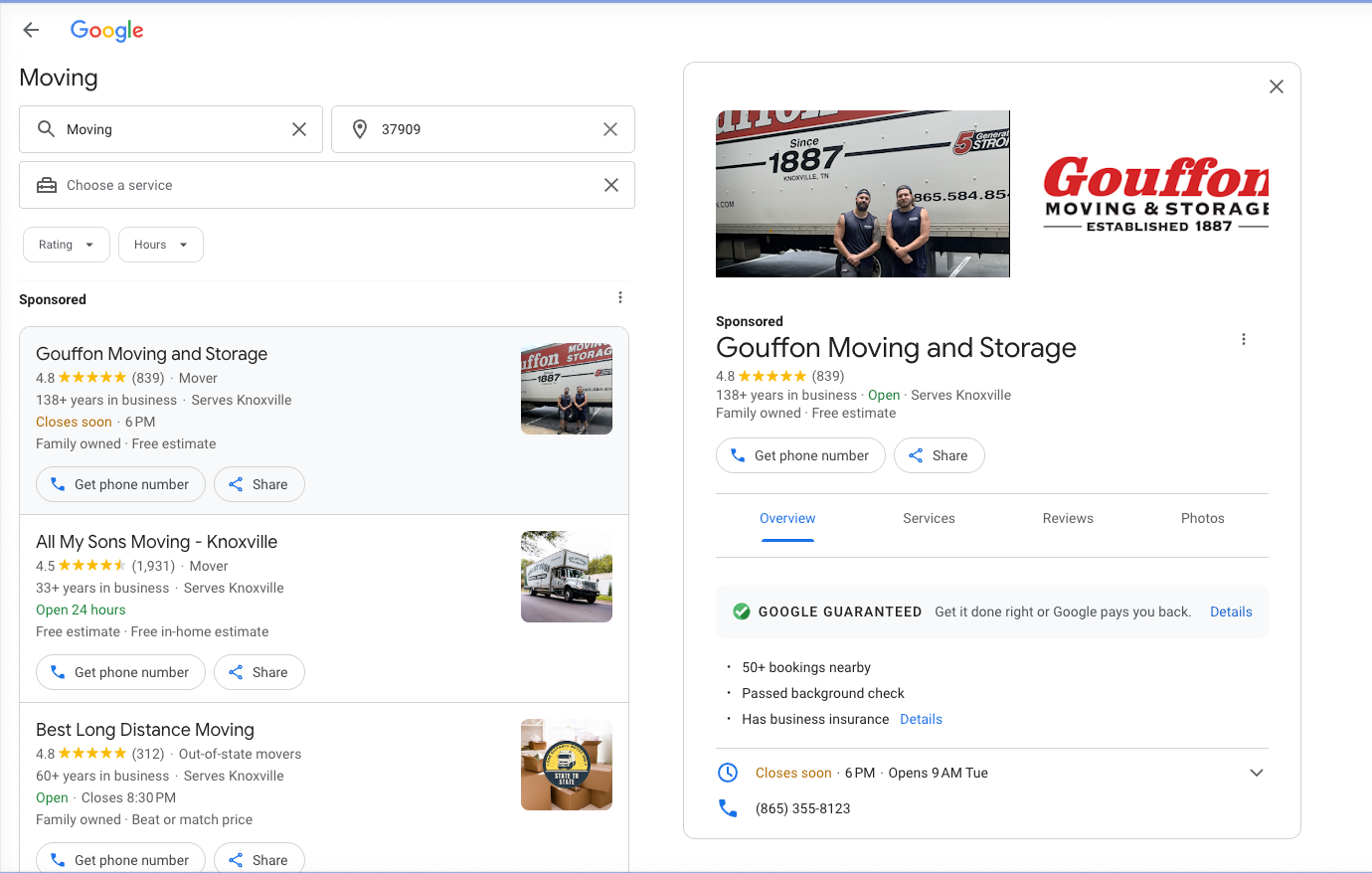Click the (312) reviews count for Best Long Distance
This screenshot has width=1372, height=873.
[x=148, y=754]
